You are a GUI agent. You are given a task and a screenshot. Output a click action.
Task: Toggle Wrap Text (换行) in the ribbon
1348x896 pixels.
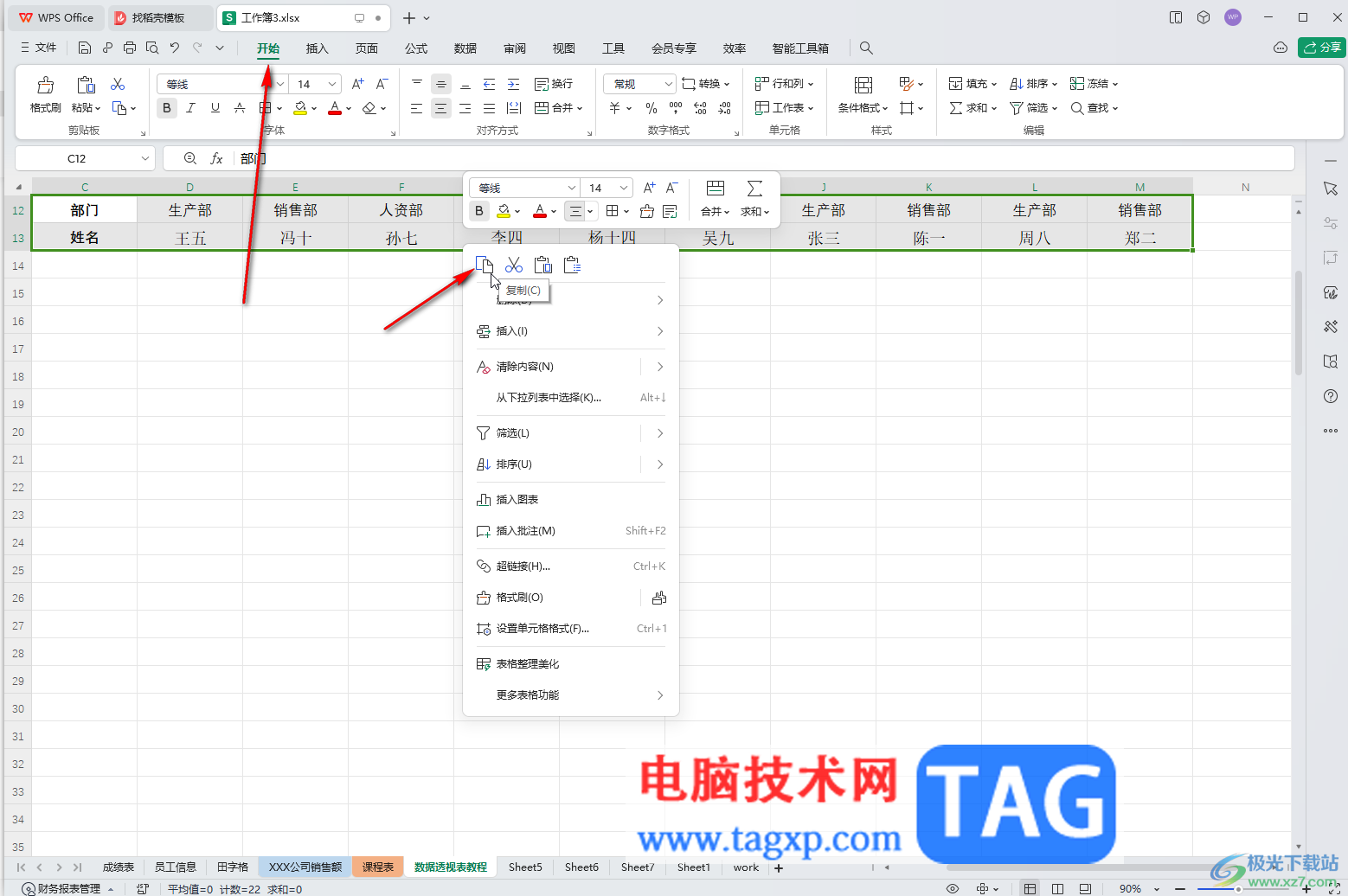[x=554, y=84]
